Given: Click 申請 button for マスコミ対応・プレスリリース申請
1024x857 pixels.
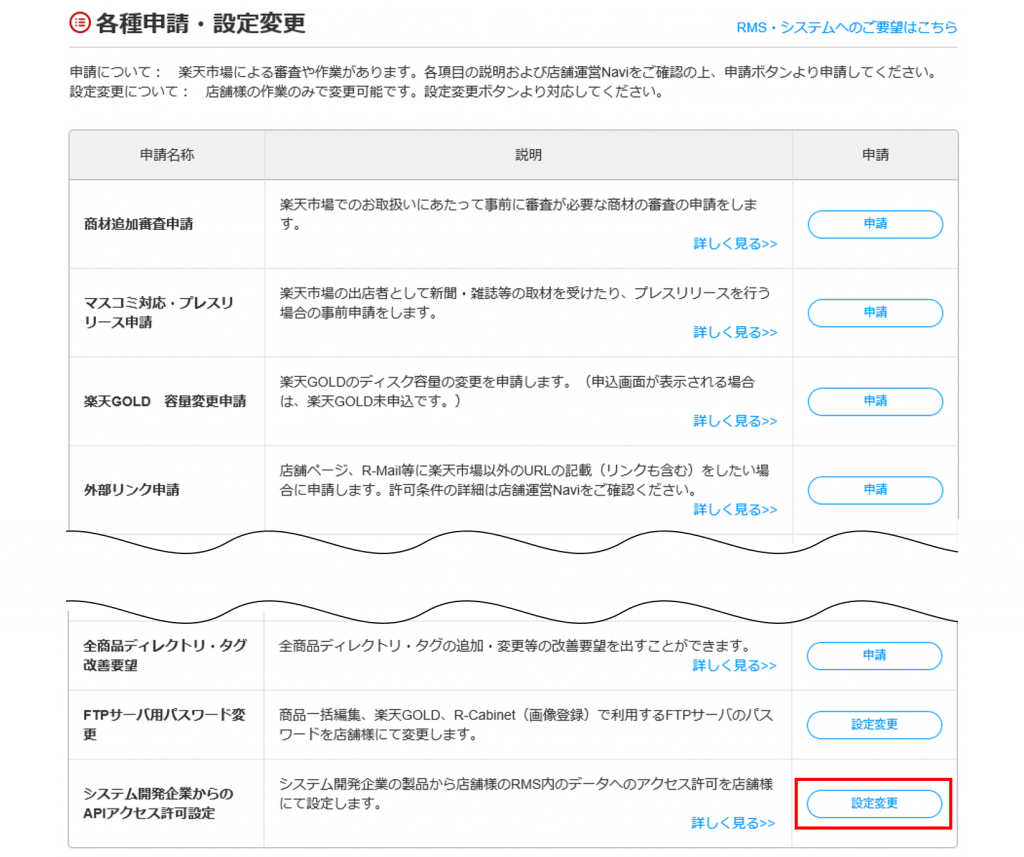Looking at the screenshot, I should [875, 313].
